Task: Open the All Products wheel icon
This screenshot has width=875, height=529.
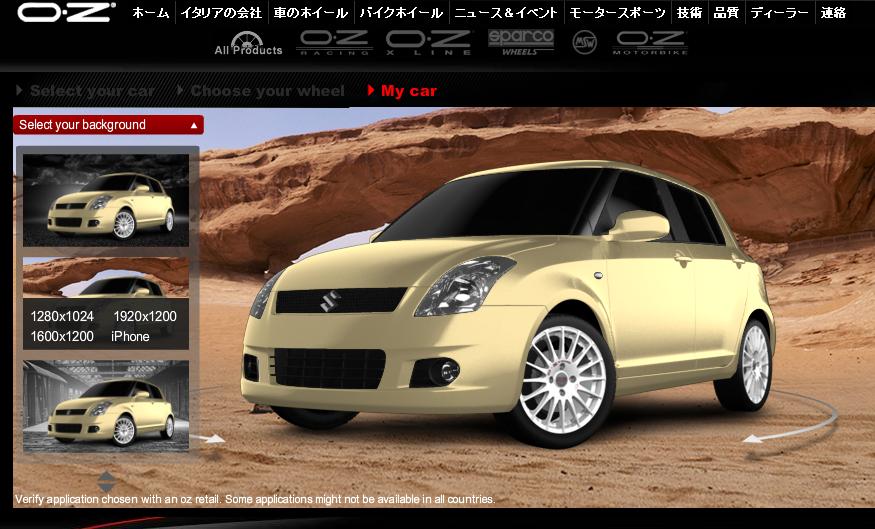Action: [248, 43]
